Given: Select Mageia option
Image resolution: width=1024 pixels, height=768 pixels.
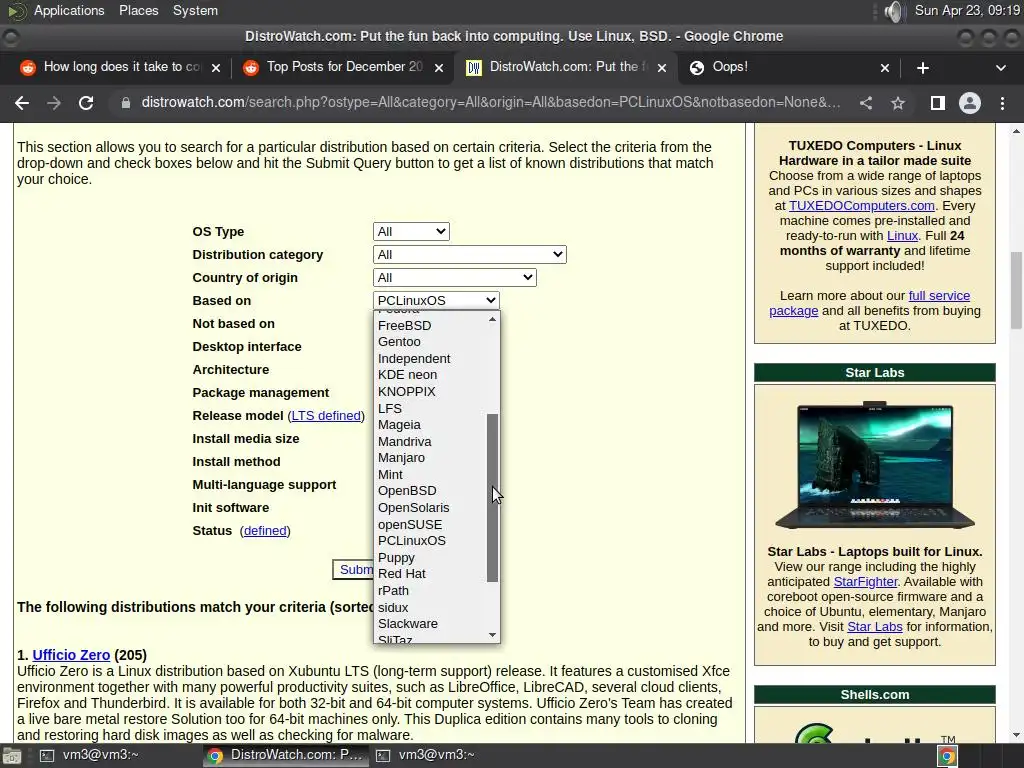Looking at the screenshot, I should (431, 425).
